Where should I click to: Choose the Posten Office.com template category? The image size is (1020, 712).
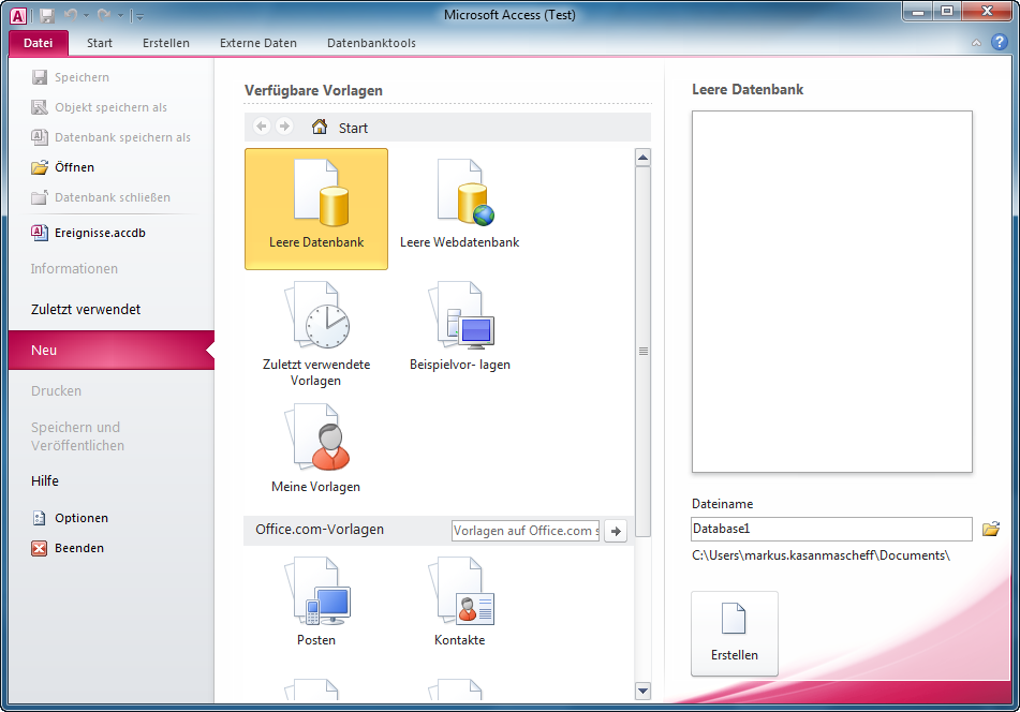316,601
